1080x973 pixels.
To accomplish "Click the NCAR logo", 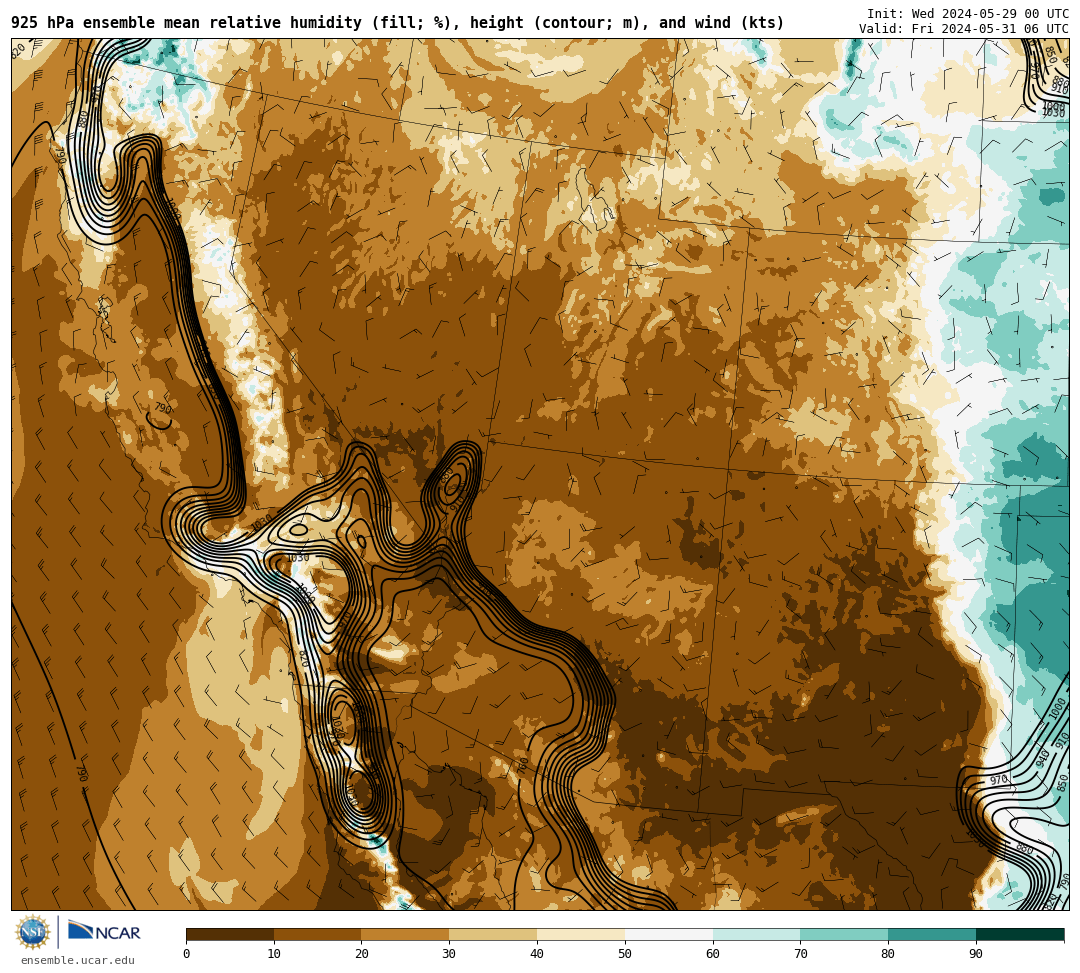I will tap(104, 931).
